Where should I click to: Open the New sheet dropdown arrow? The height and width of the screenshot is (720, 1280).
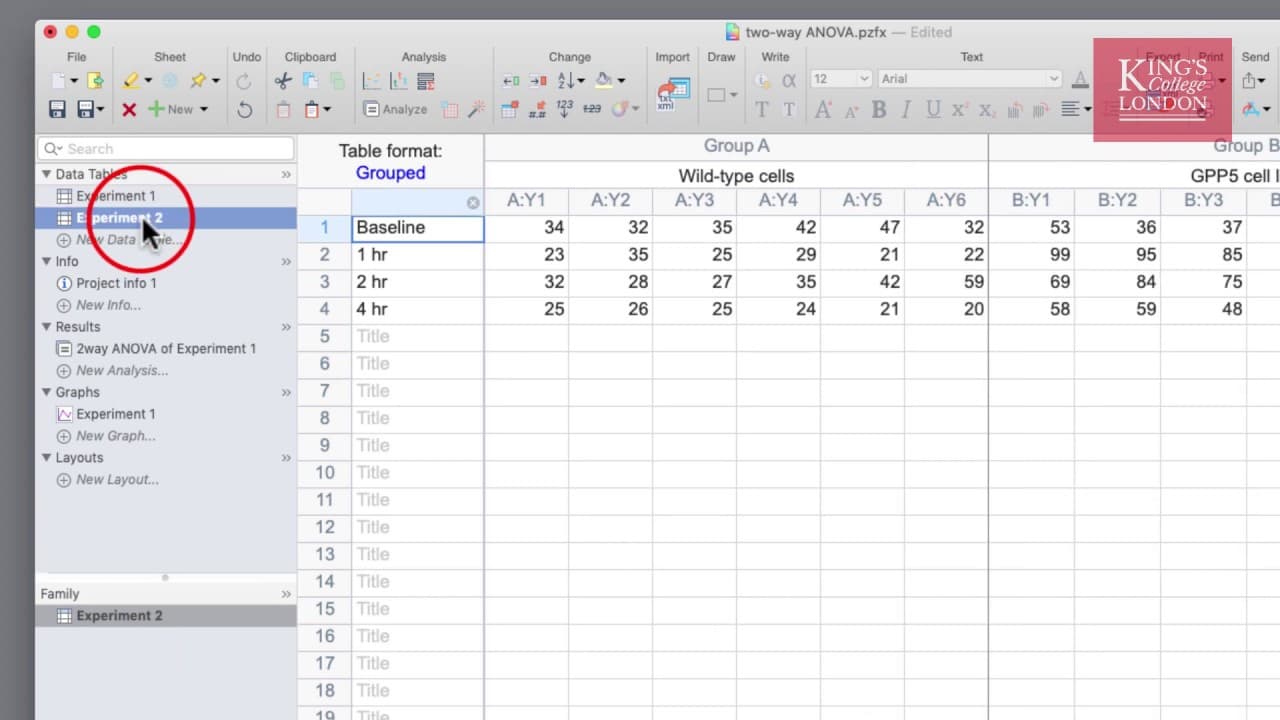[x=204, y=109]
